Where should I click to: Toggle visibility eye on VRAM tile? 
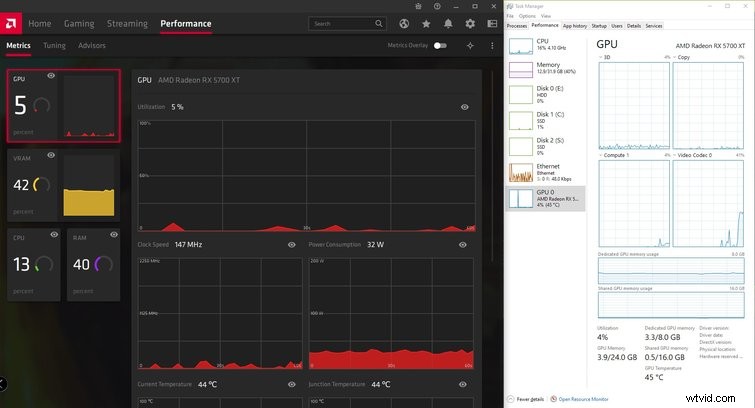pos(51,155)
